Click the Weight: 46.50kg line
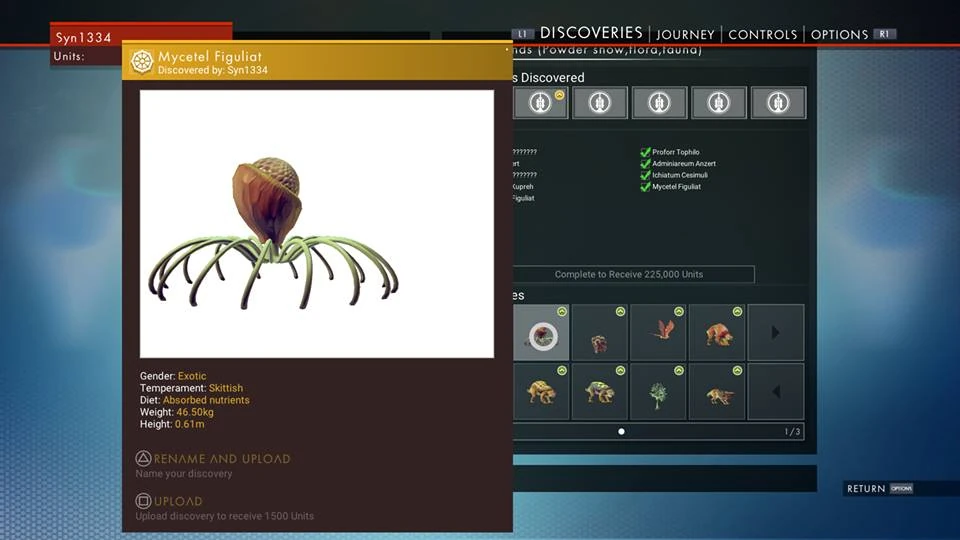The height and width of the screenshot is (540, 960). click(176, 412)
